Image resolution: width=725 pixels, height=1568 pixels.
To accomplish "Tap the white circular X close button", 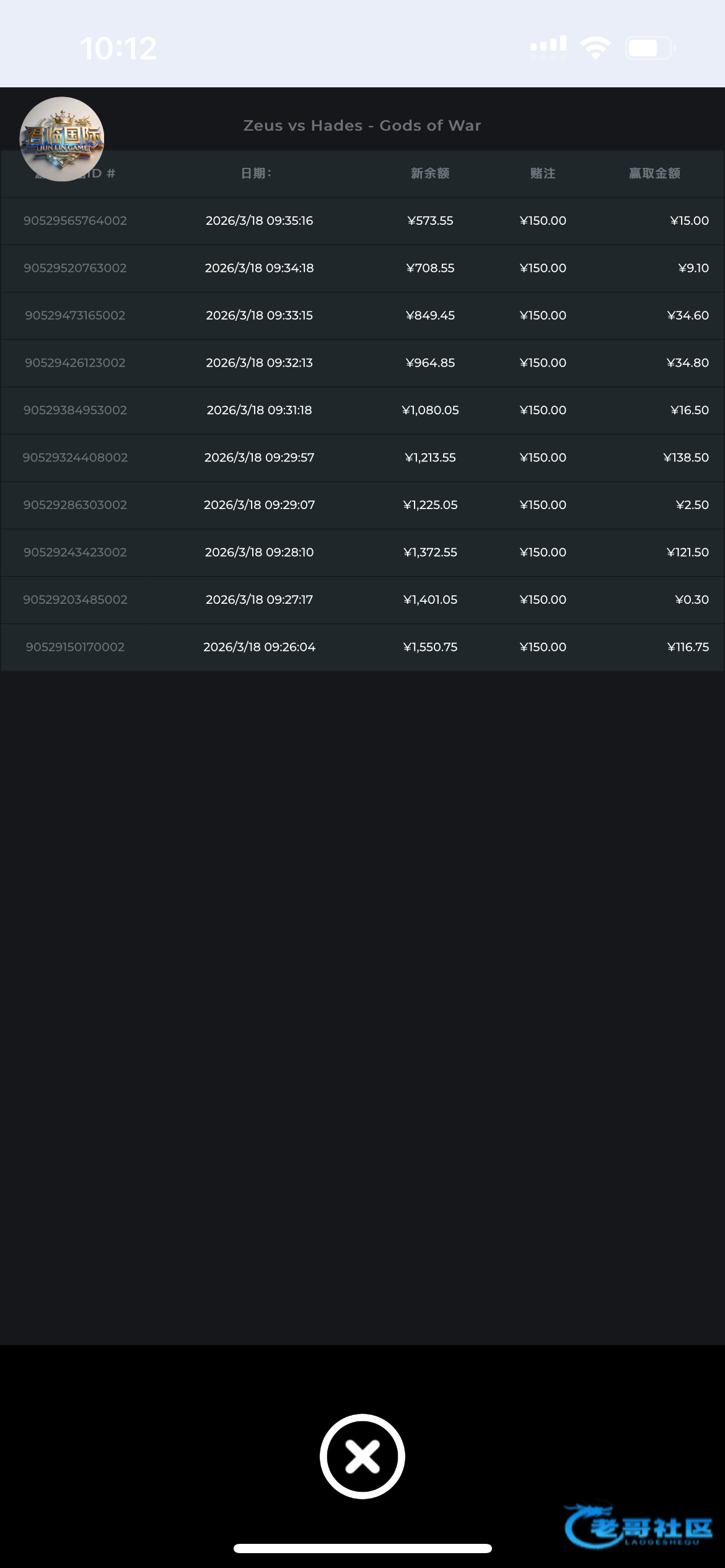I will (x=362, y=1456).
